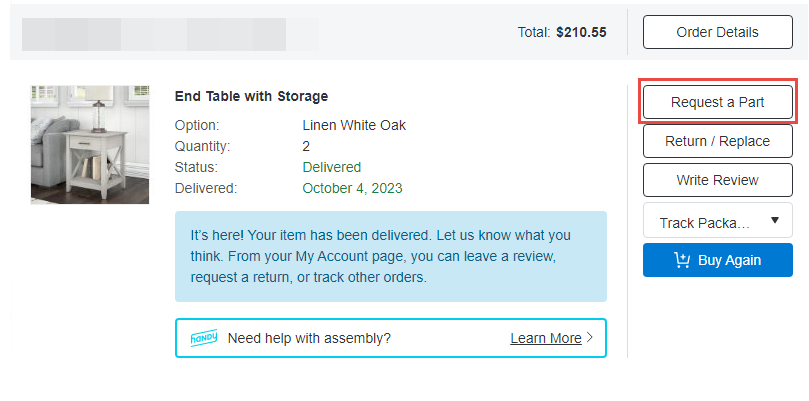Open the Learn More assembly link
Viewport: 809px width, 401px height.
[x=545, y=338]
